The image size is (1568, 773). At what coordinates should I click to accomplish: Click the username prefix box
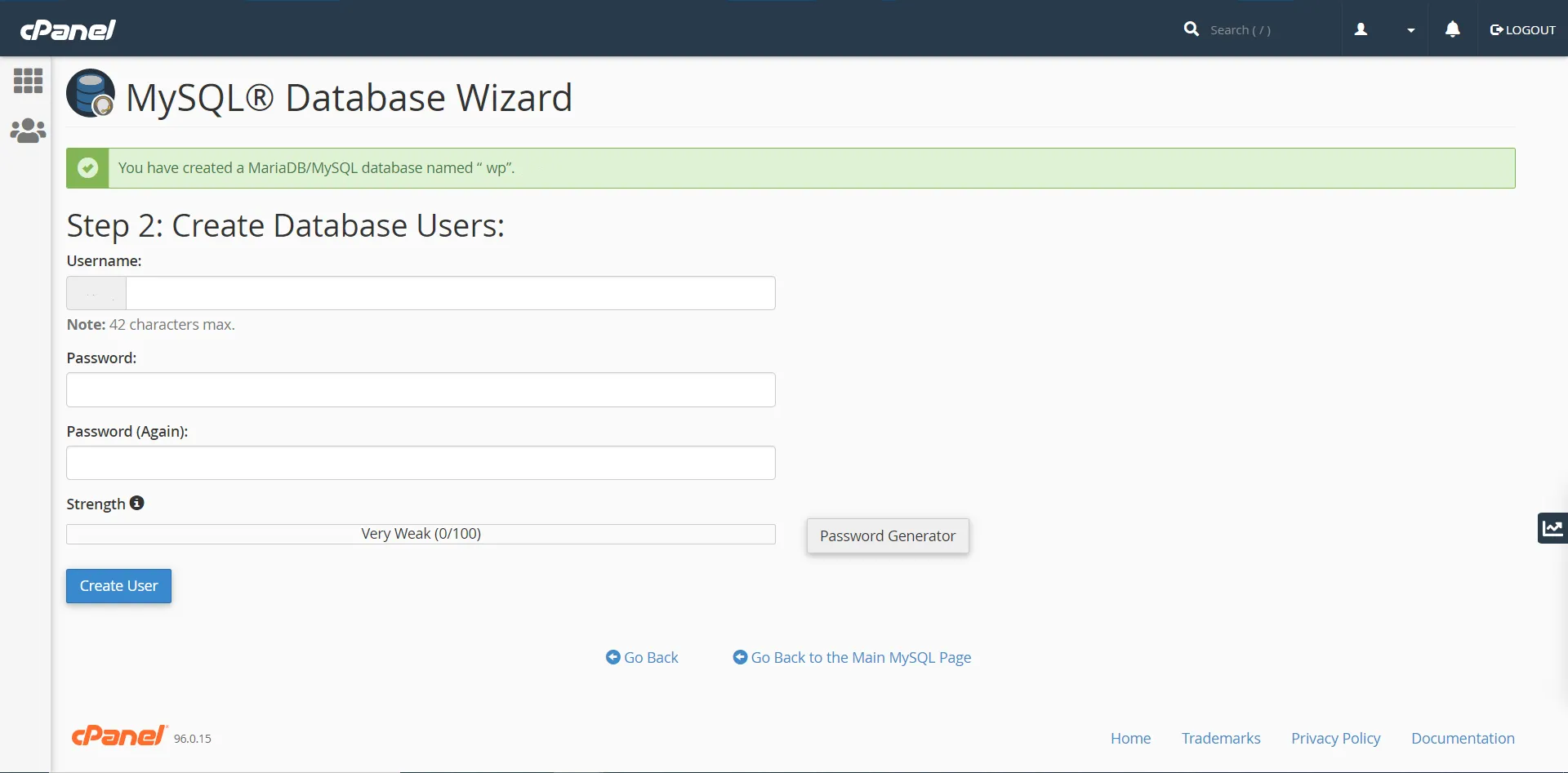96,293
